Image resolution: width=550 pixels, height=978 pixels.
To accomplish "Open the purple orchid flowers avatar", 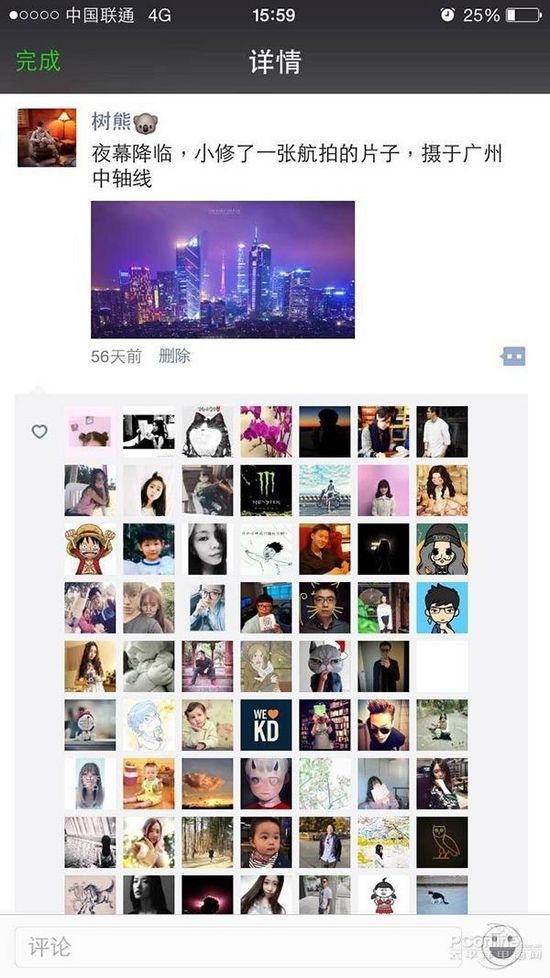I will [x=266, y=432].
